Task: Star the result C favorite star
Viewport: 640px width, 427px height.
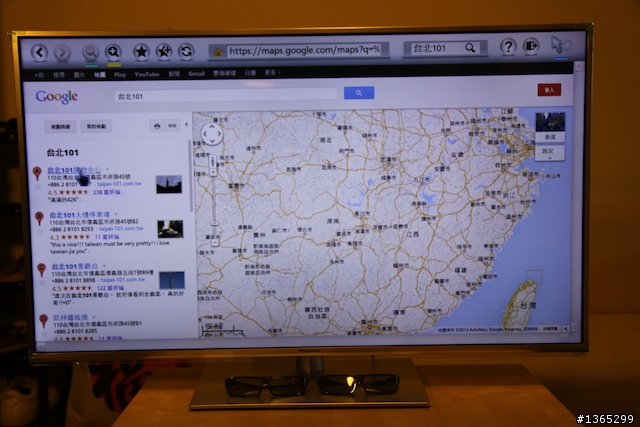Action: [x=42, y=283]
